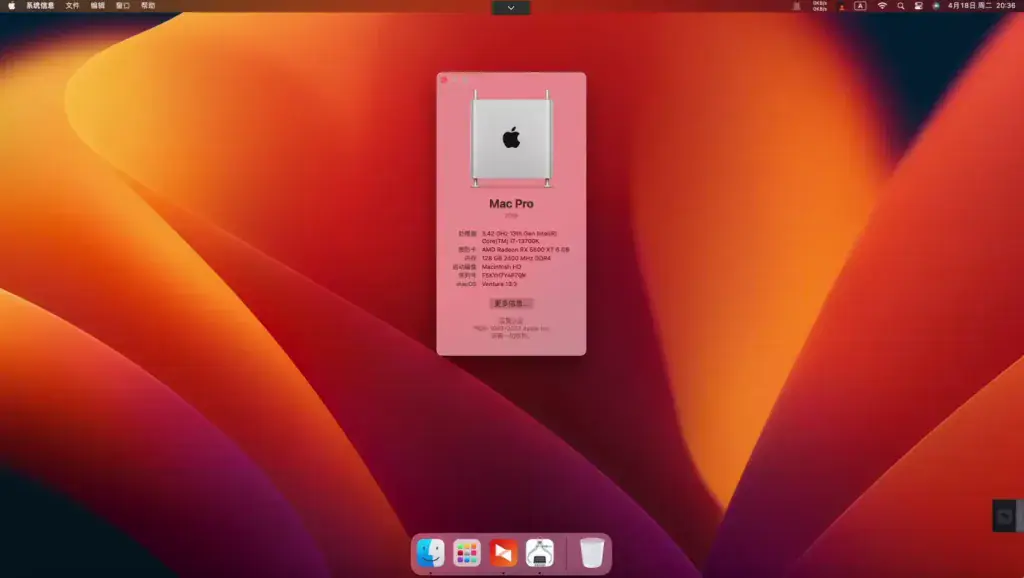Click the 更多信息... button

pyautogui.click(x=511, y=304)
